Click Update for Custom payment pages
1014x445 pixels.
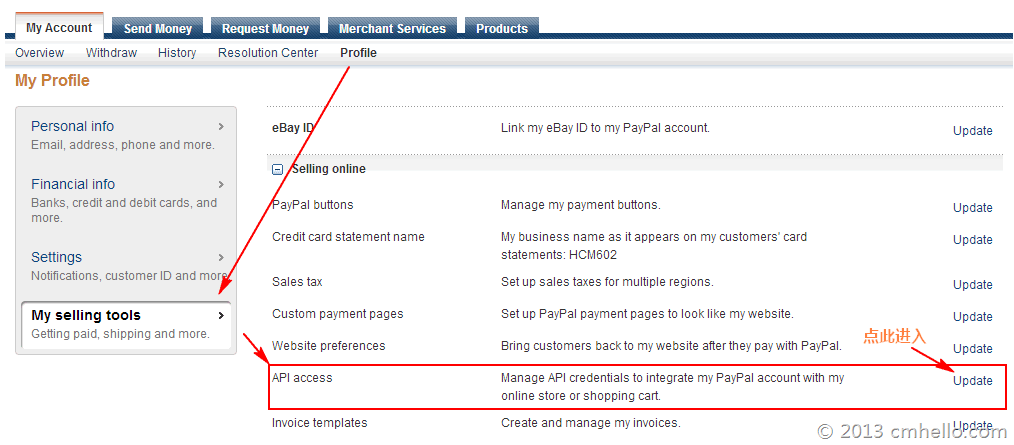pos(973,316)
